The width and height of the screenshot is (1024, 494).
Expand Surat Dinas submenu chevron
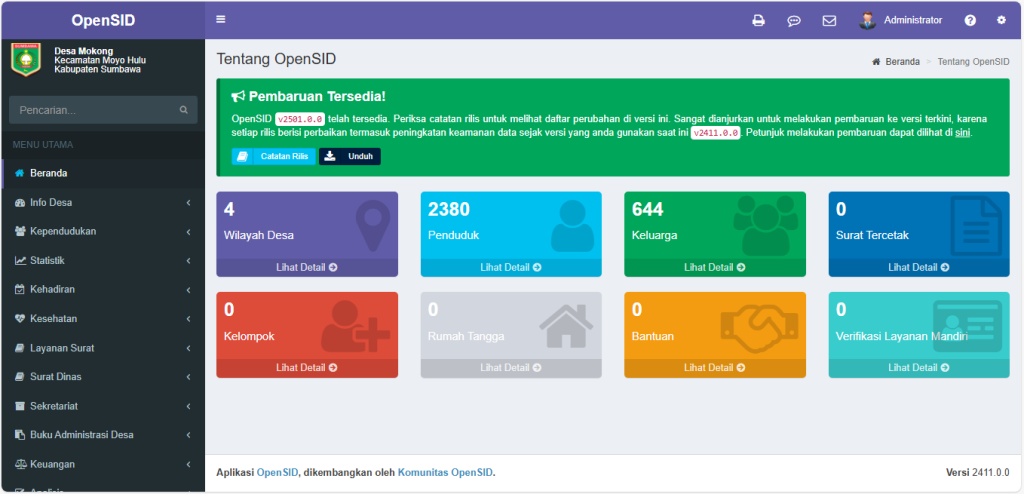tap(188, 377)
